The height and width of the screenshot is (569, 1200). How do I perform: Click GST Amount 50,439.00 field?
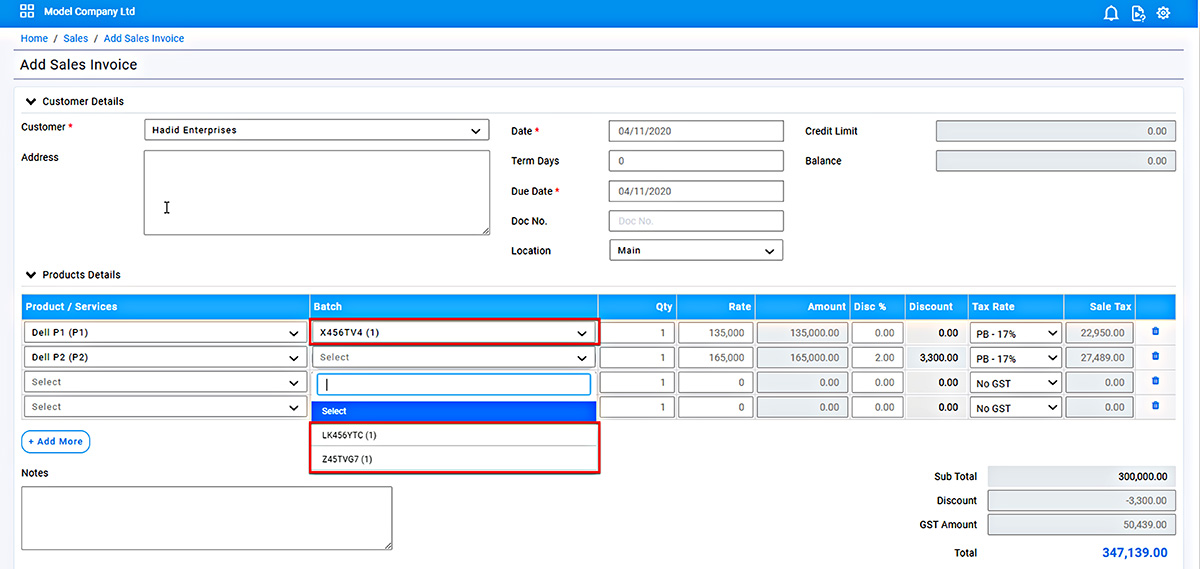[1081, 524]
